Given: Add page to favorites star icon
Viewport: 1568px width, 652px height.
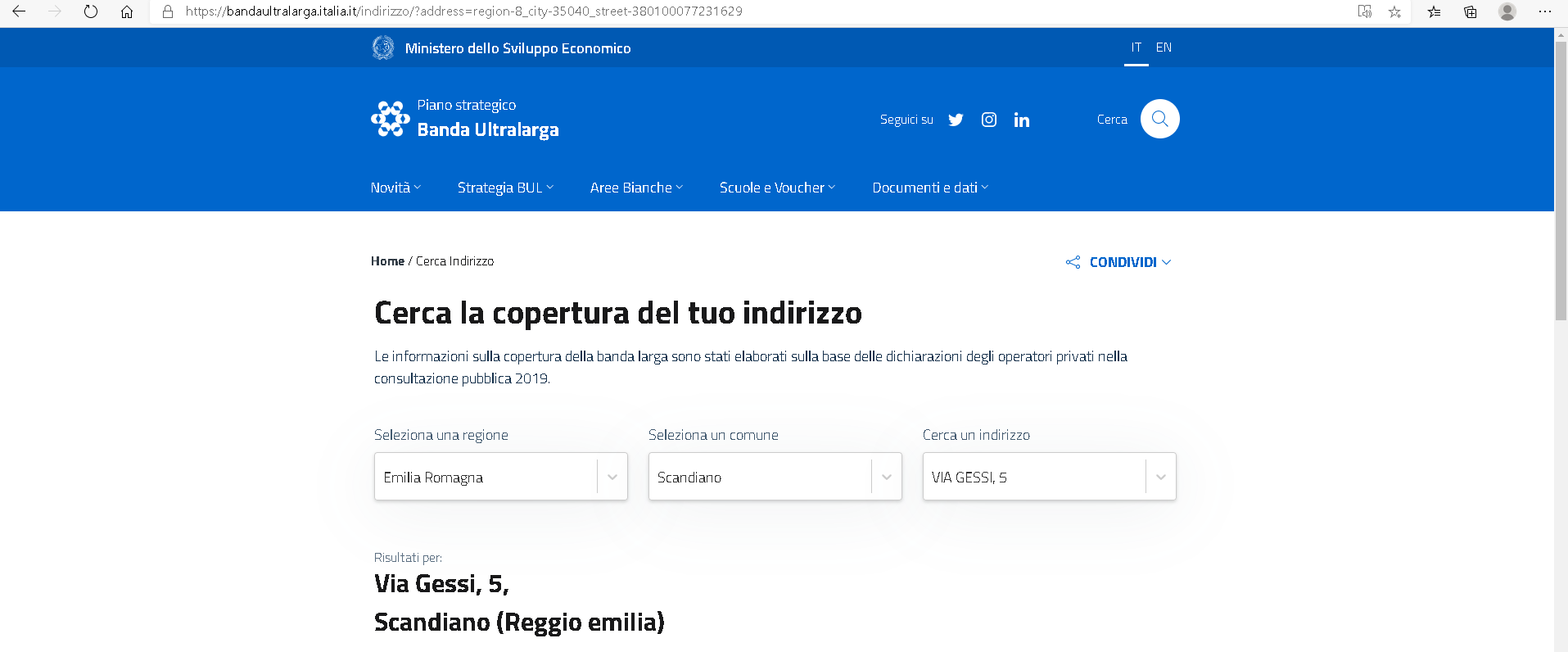Looking at the screenshot, I should click(1394, 11).
